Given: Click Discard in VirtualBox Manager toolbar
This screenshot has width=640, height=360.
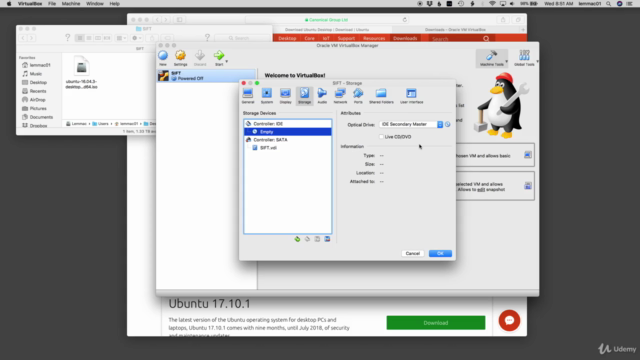Looking at the screenshot, I should point(200,58).
